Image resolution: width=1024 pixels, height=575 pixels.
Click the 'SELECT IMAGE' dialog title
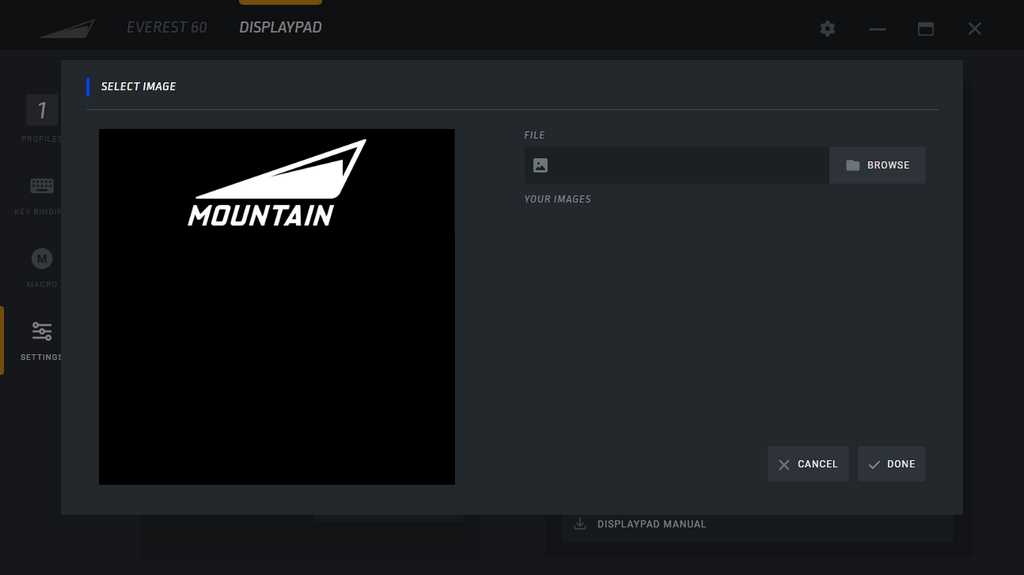138,86
